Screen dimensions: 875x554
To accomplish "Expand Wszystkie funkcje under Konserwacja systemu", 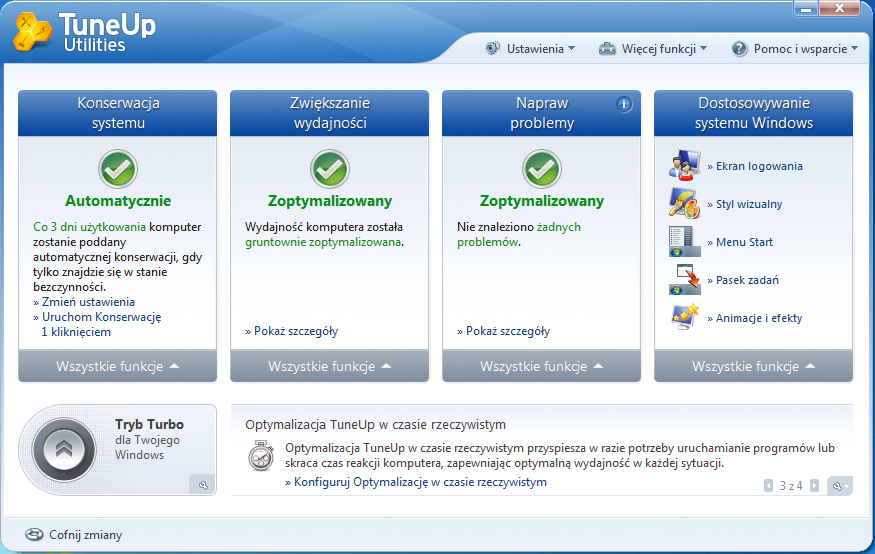I will tap(118, 367).
